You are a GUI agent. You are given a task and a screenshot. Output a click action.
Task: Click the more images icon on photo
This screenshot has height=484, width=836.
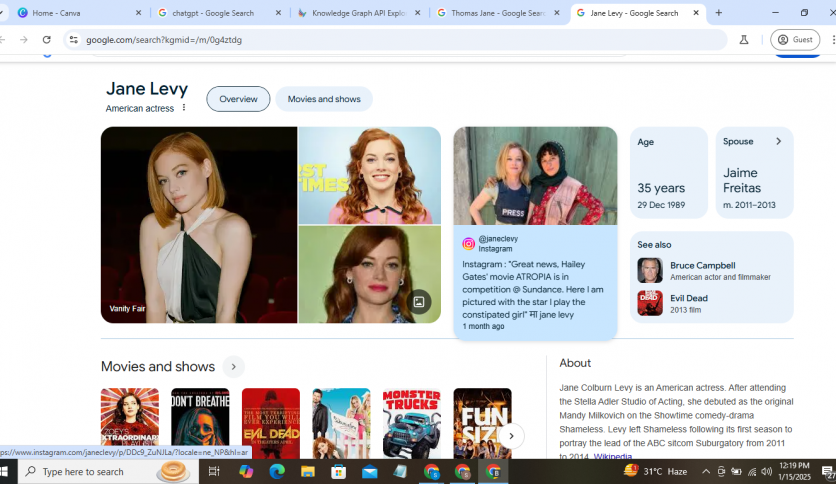pyautogui.click(x=419, y=302)
